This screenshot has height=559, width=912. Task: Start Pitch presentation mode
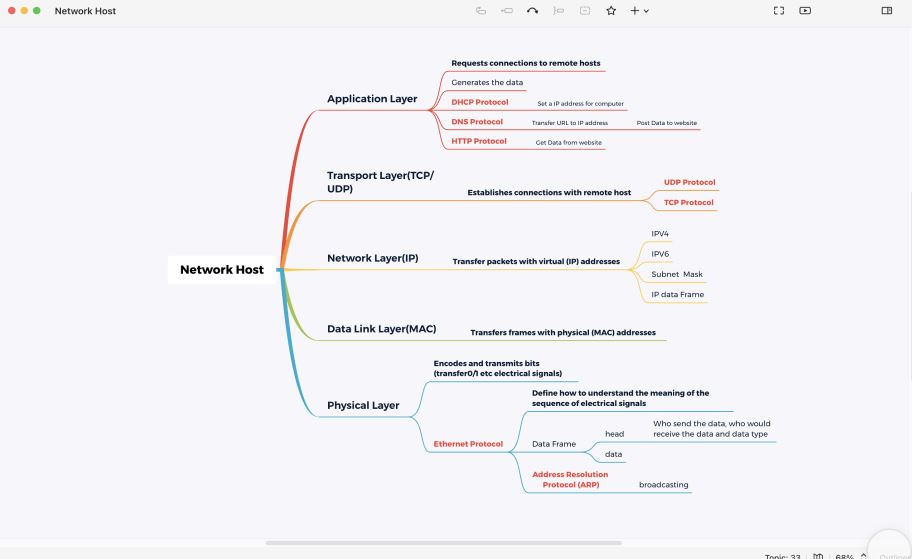805,11
